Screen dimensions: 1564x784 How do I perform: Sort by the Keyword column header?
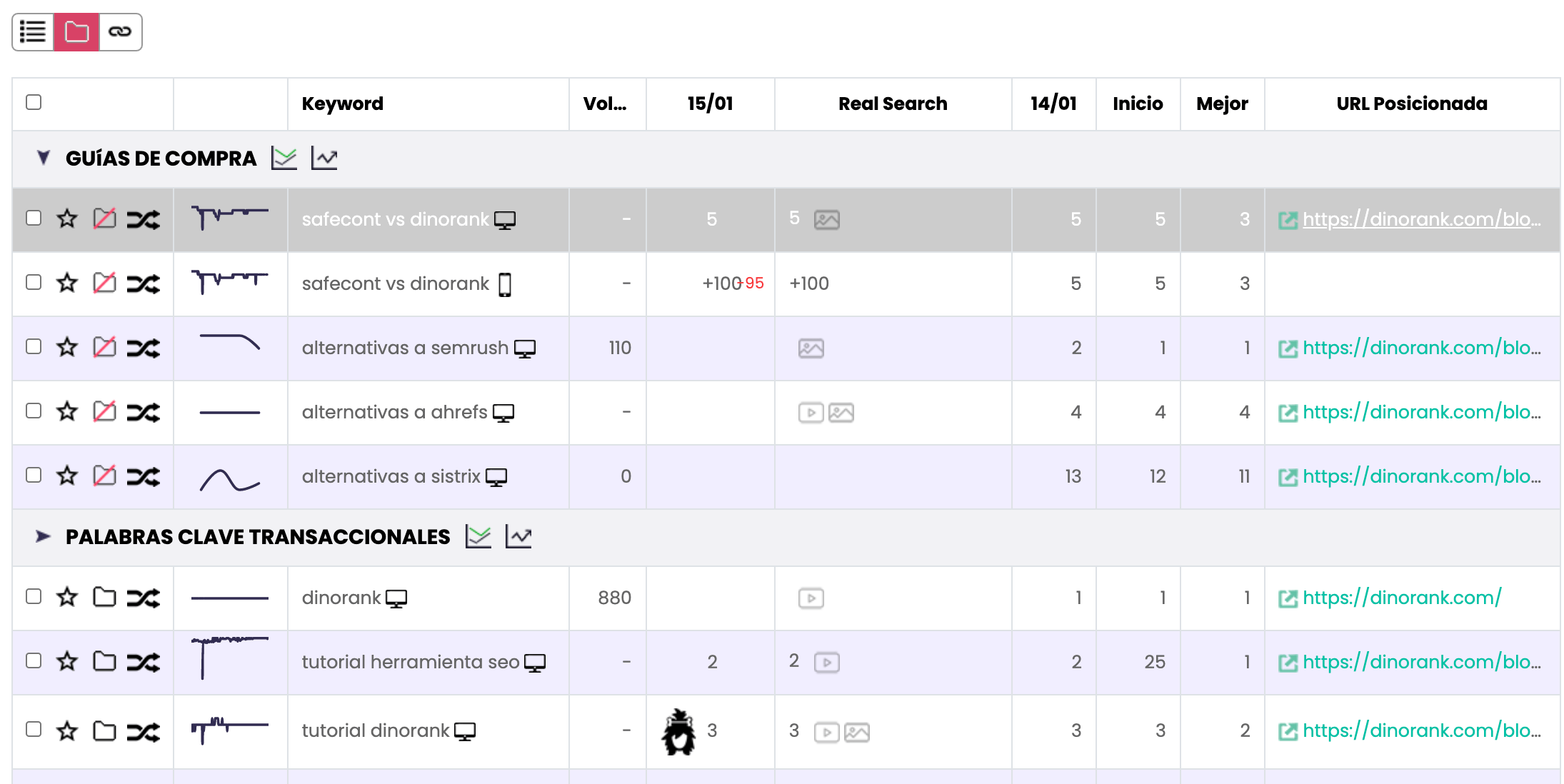(x=343, y=104)
